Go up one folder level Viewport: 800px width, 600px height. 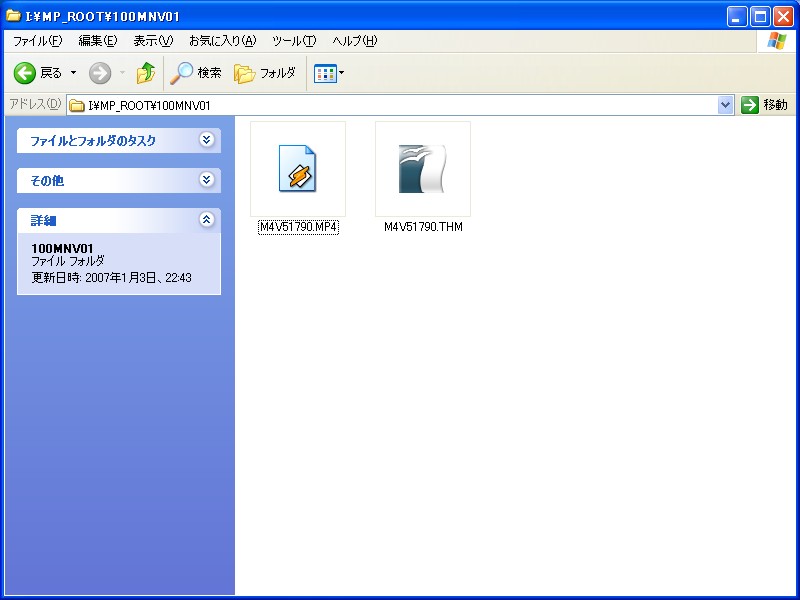pos(145,73)
